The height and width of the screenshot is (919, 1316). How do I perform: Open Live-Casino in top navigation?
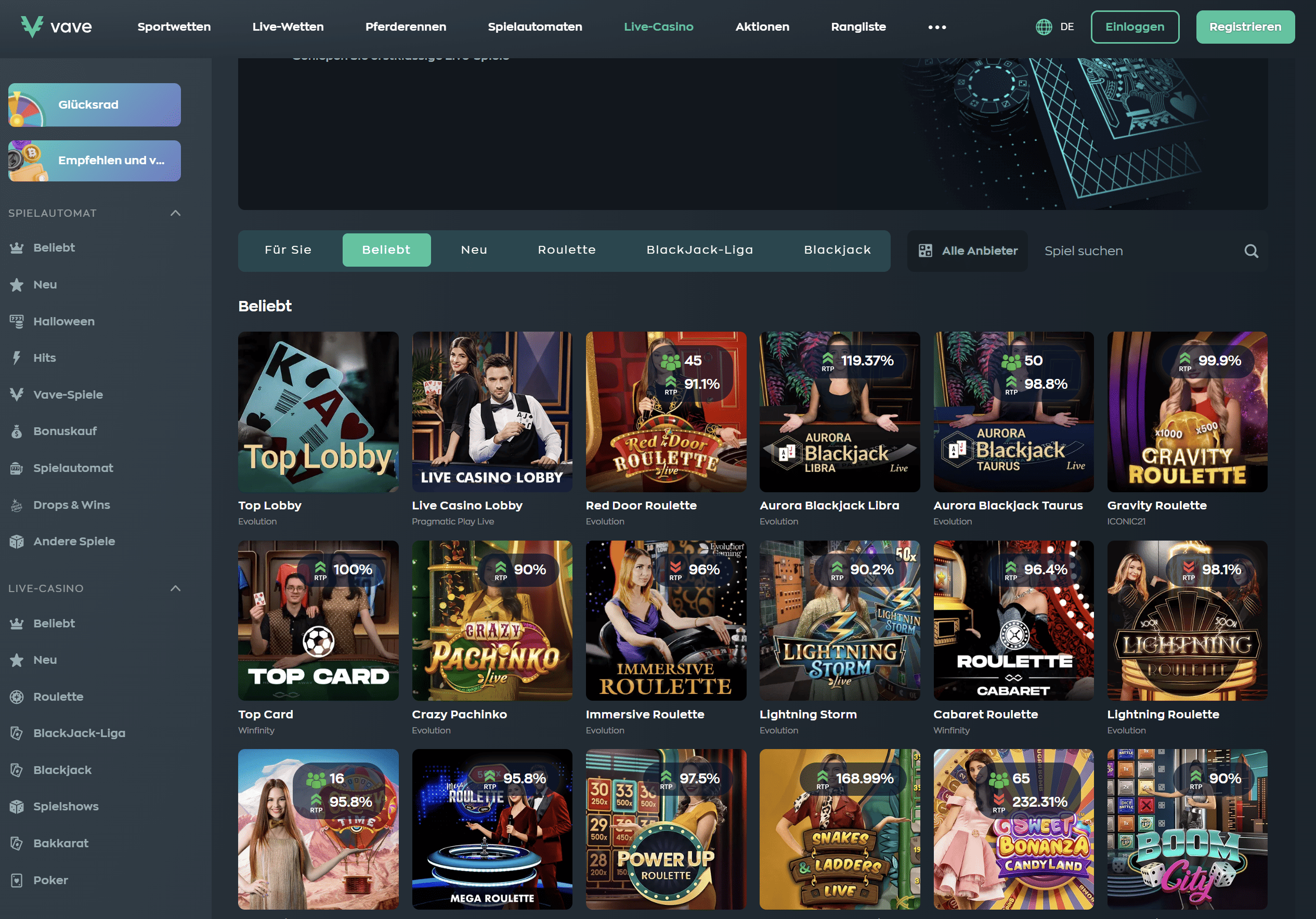[659, 27]
